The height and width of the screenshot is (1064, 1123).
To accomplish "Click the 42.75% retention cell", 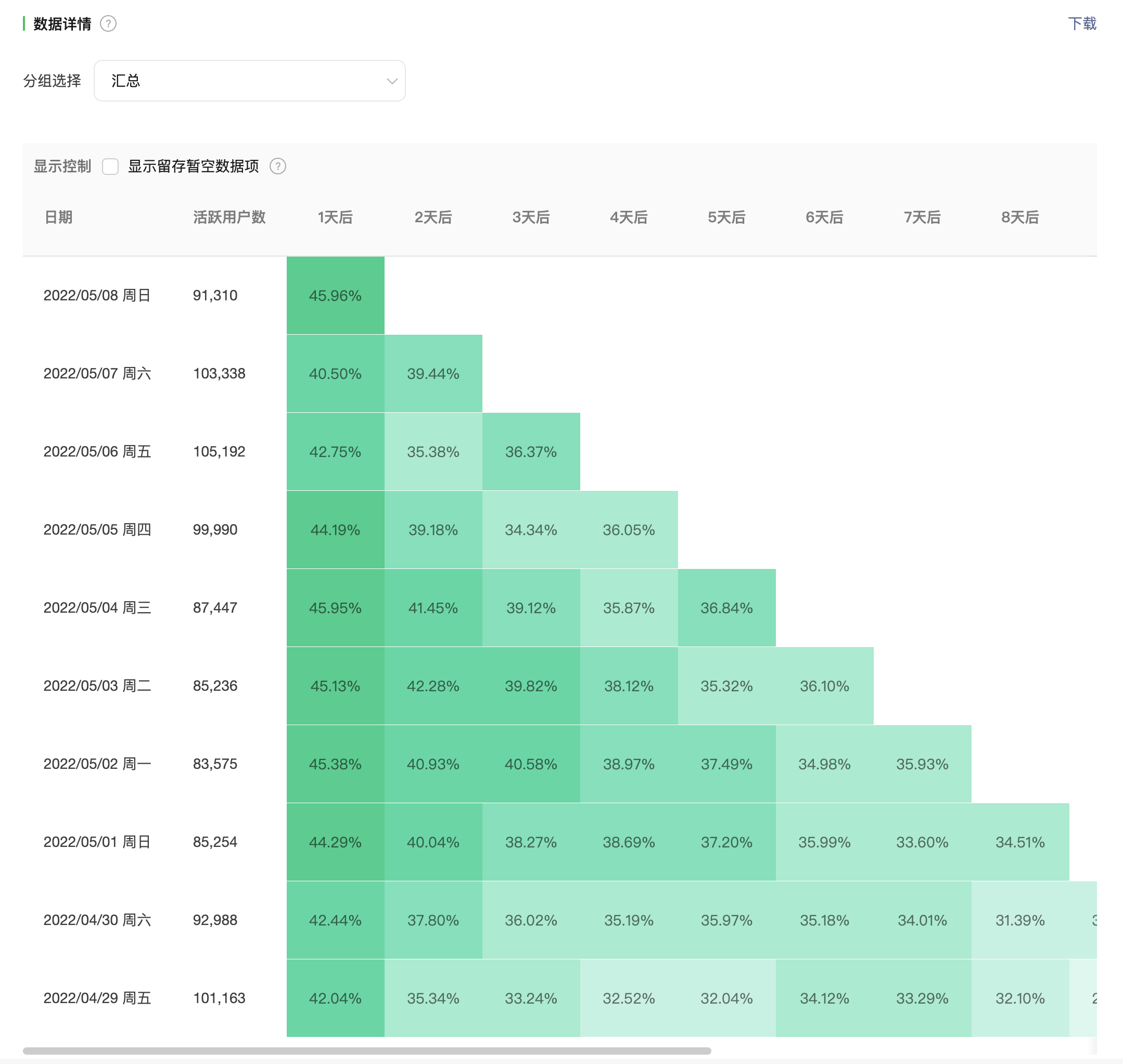I will (x=335, y=451).
